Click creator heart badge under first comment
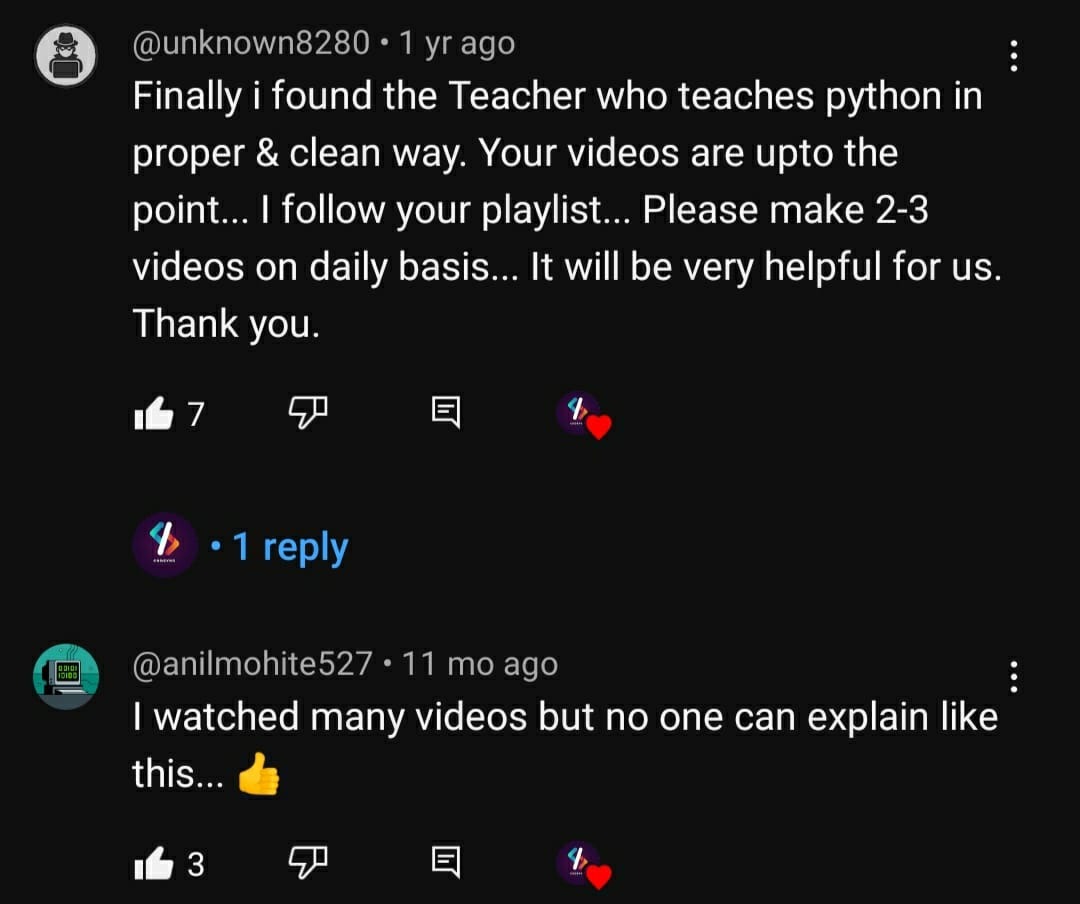 [583, 415]
